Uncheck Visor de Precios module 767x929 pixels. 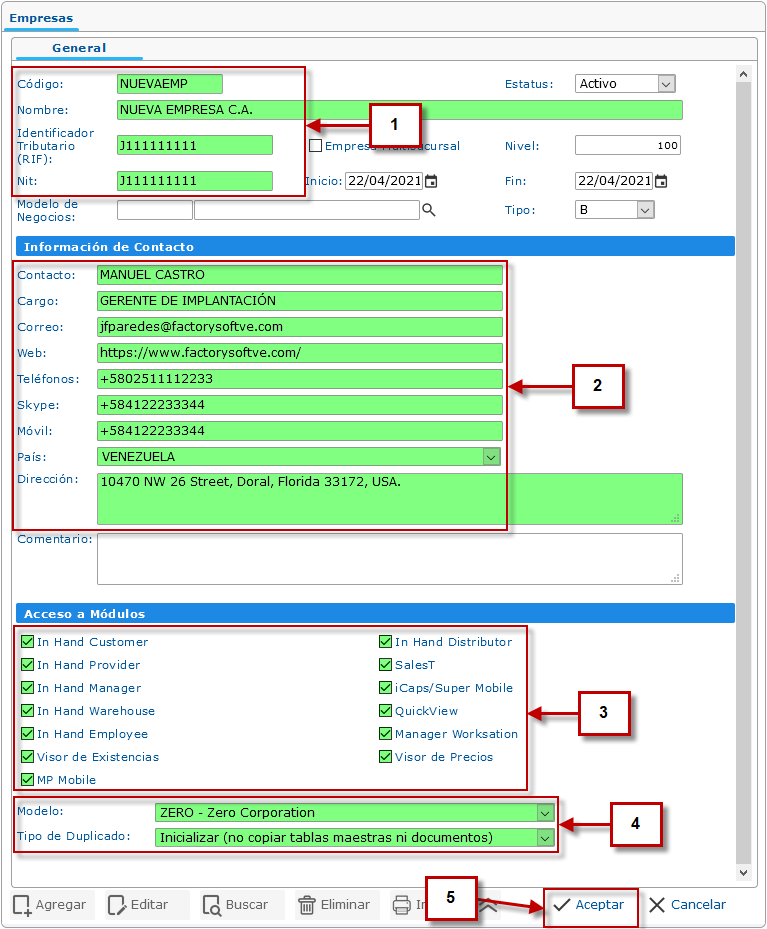[386, 757]
